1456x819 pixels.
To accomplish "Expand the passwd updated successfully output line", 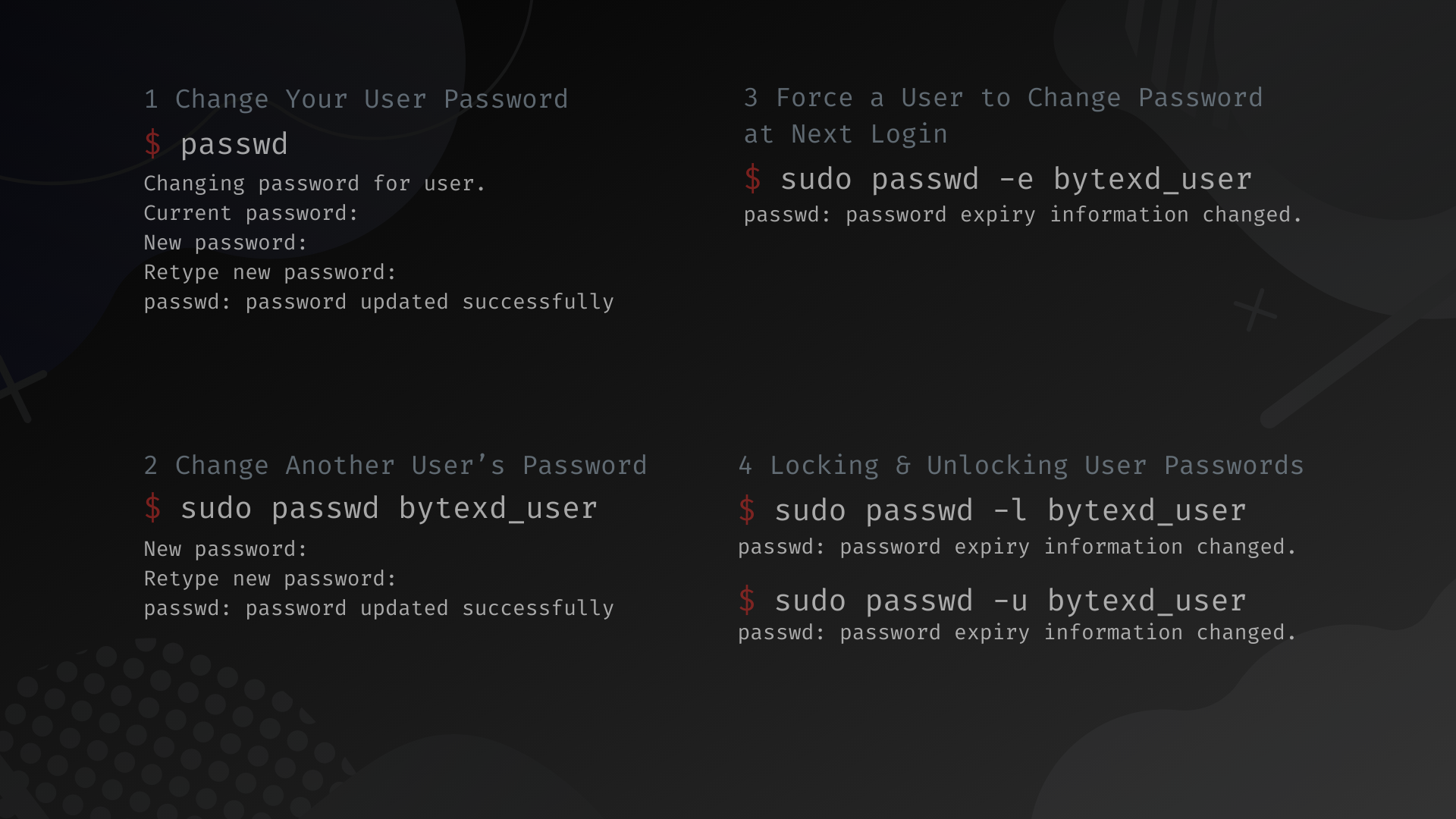I will point(378,301).
